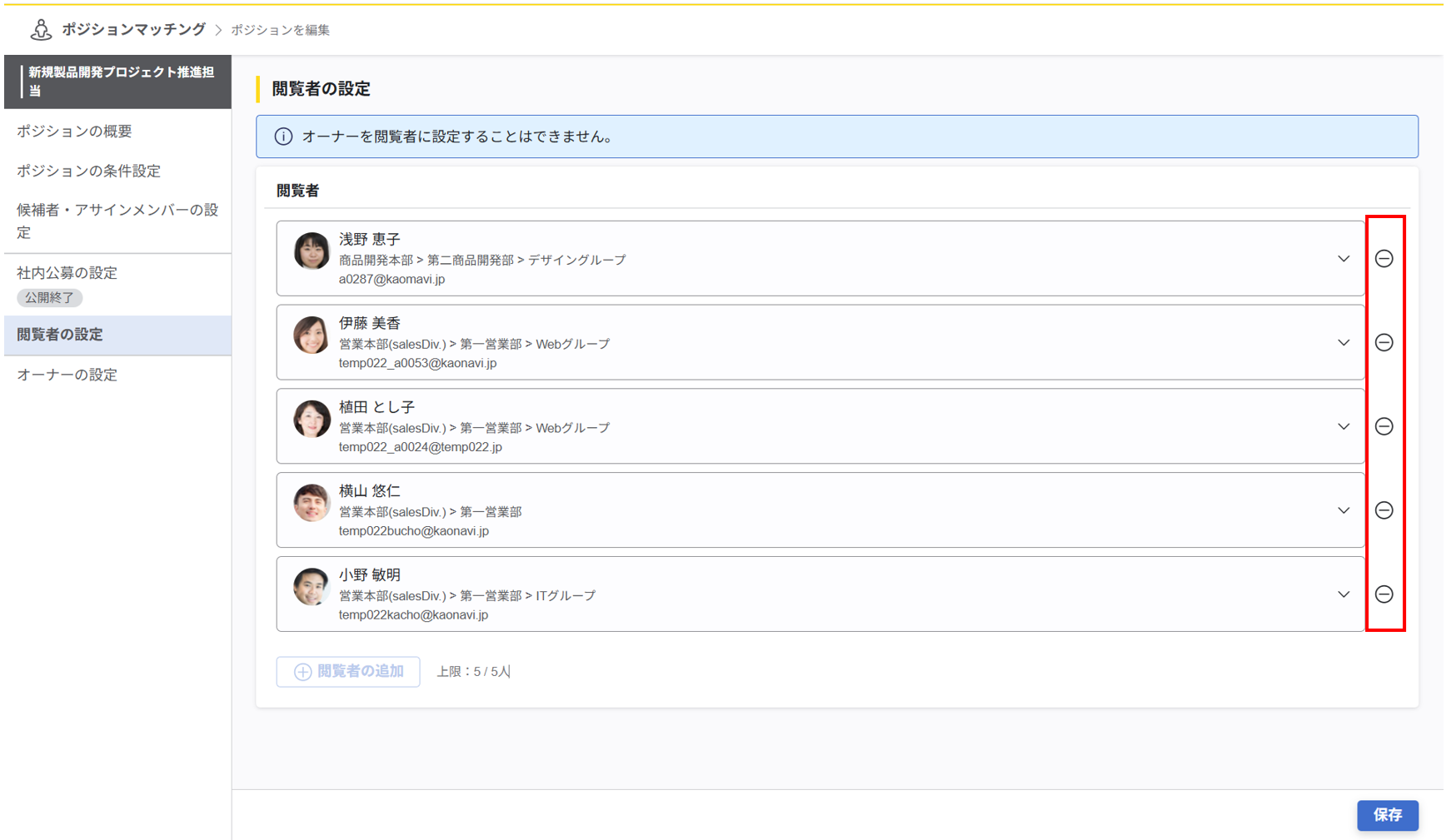
Task: Click the 保存 button
Action: (x=1388, y=816)
